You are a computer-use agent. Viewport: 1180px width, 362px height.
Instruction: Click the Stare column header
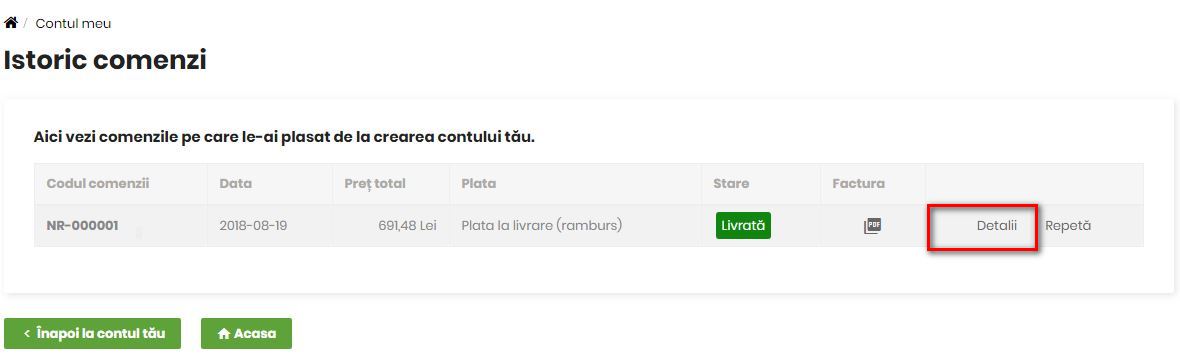click(731, 184)
